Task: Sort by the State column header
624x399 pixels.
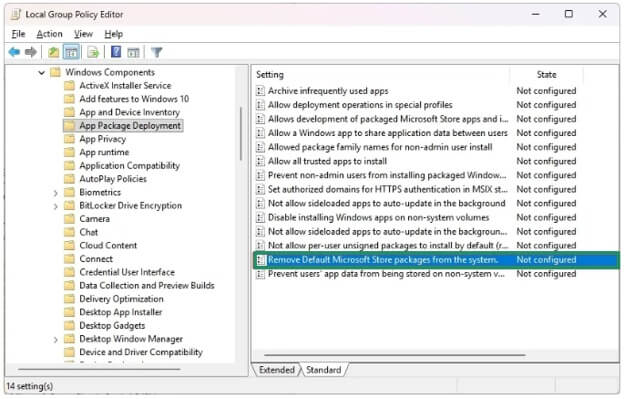Action: coord(547,75)
